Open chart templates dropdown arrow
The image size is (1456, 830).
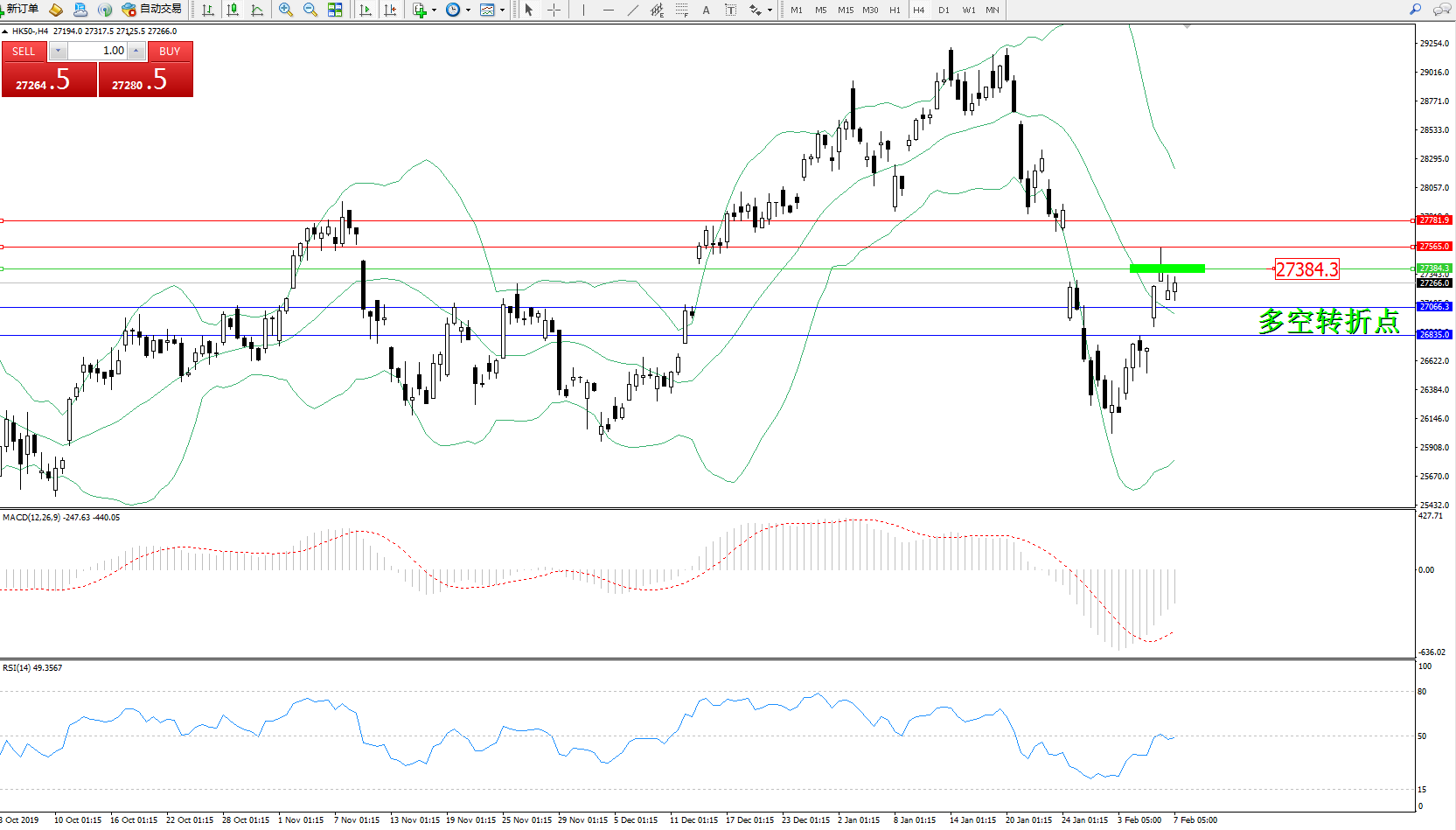pos(502,10)
